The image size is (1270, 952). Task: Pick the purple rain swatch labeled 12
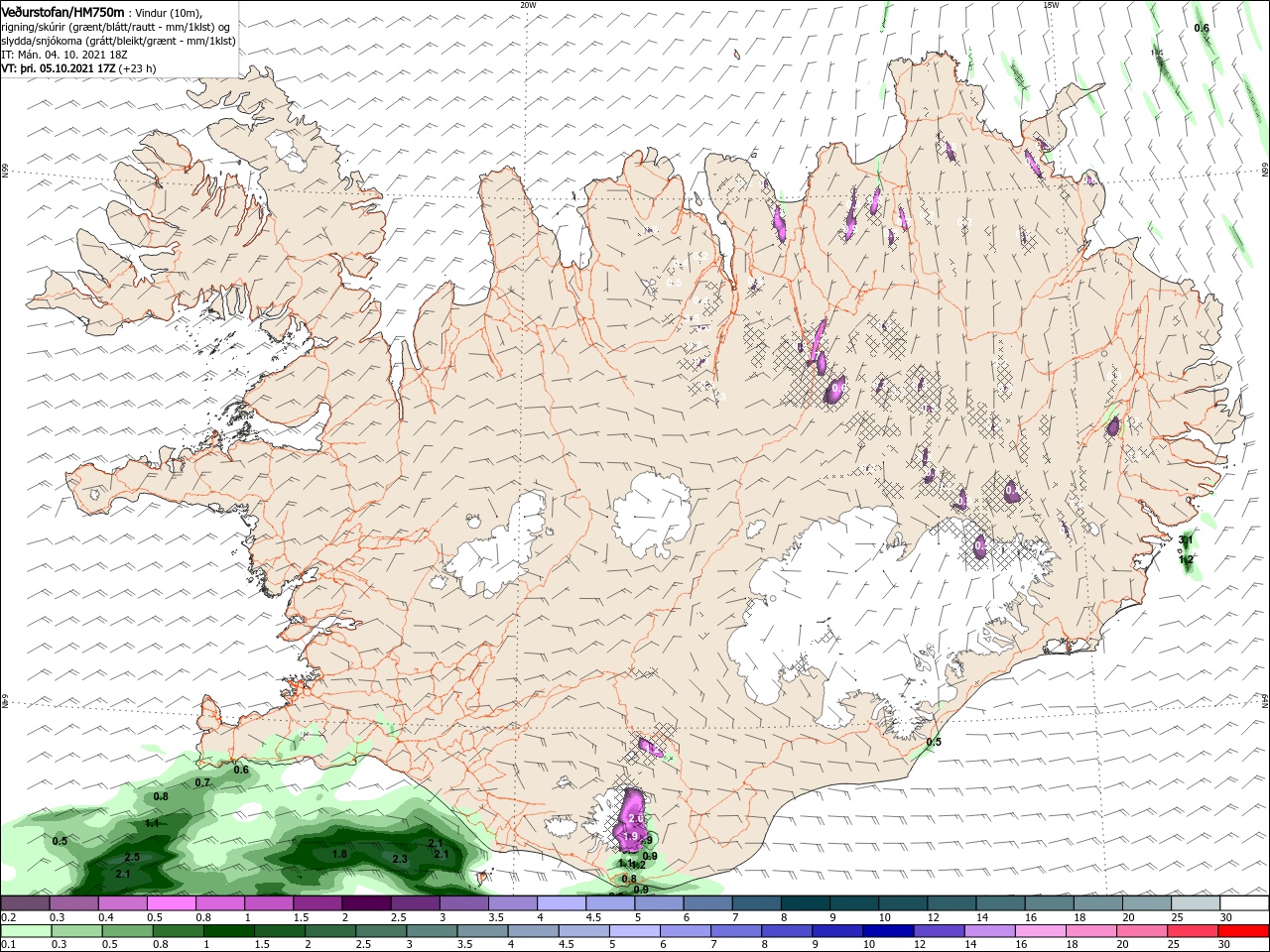point(938,931)
